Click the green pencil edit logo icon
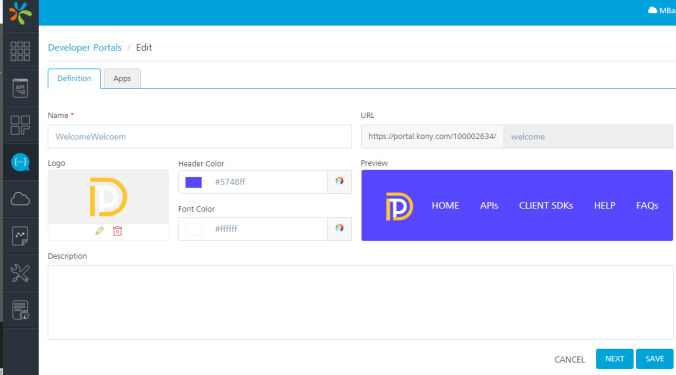Image resolution: width=676 pixels, height=375 pixels. (99, 231)
